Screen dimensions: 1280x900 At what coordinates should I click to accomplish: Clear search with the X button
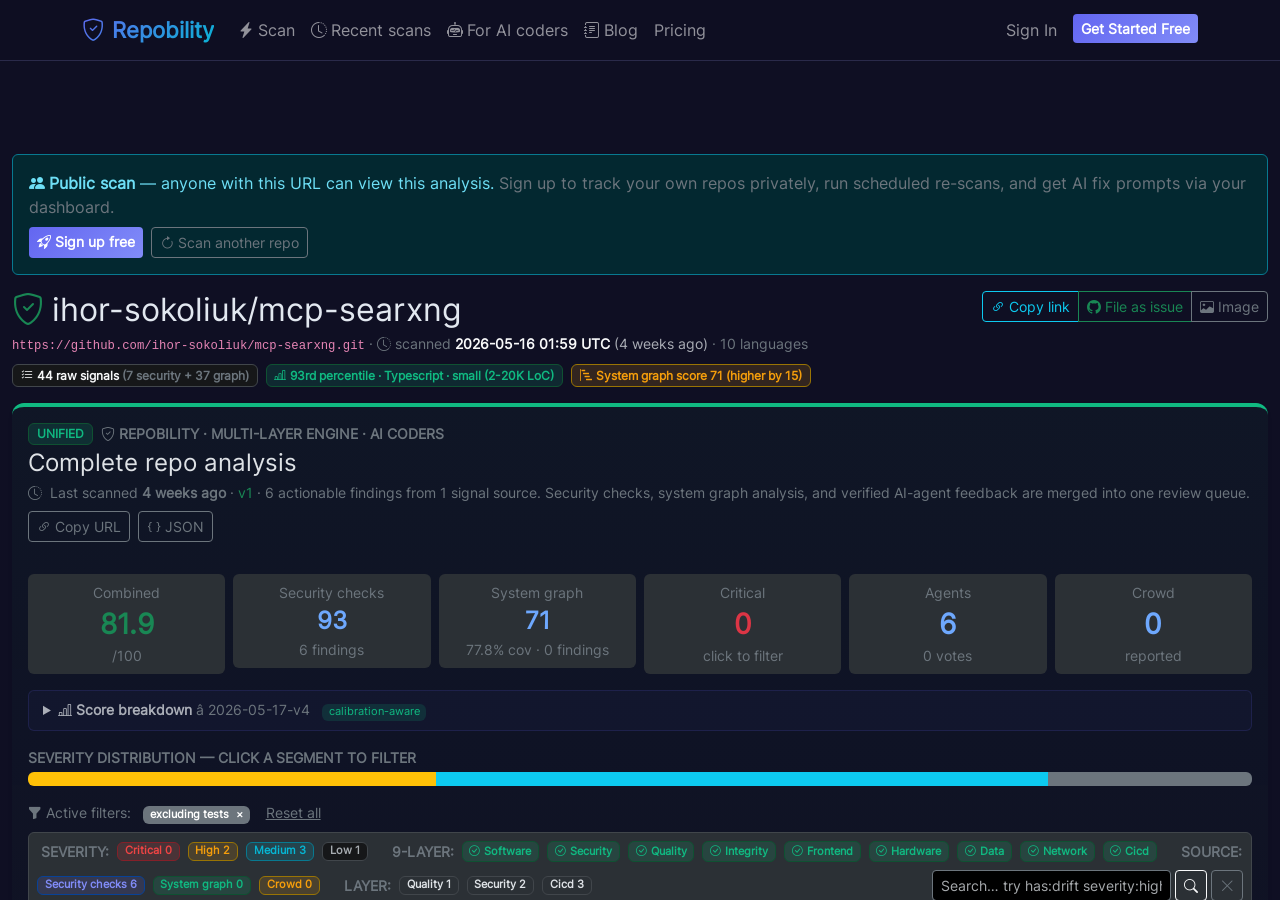[x=1227, y=886]
